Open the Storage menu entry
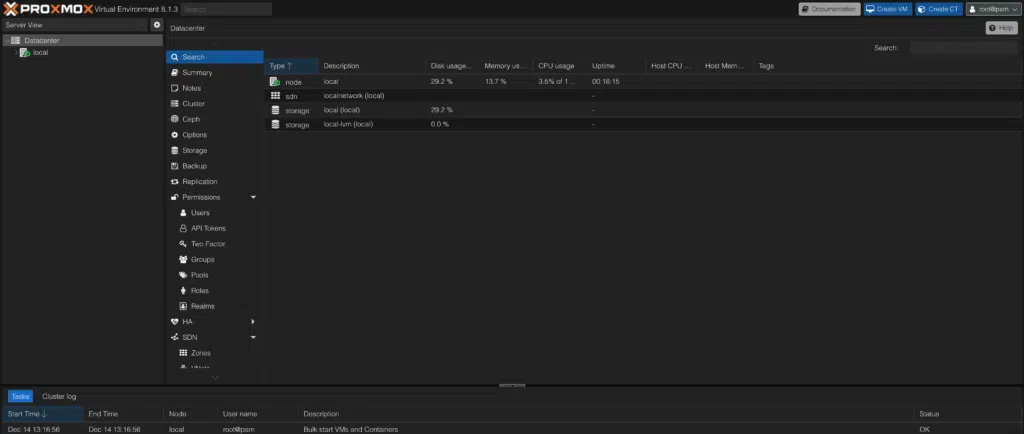This screenshot has height=434, width=1024. pyautogui.click(x=215, y=151)
